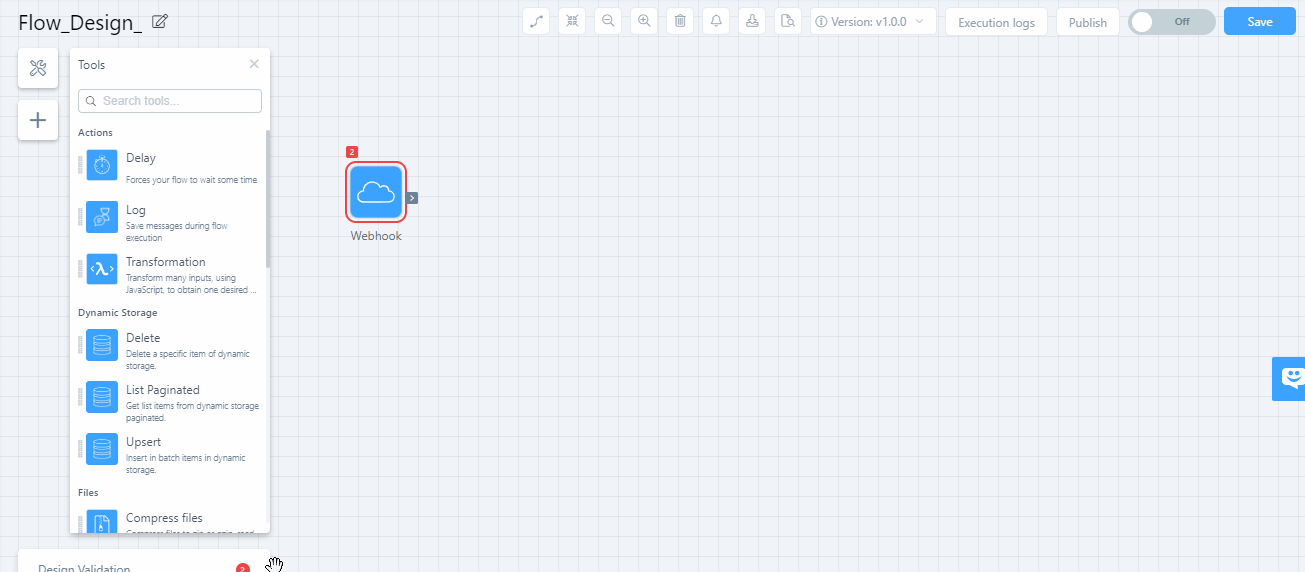Select the Log tool icon
Viewport: 1305px width, 572px height.
(102, 218)
